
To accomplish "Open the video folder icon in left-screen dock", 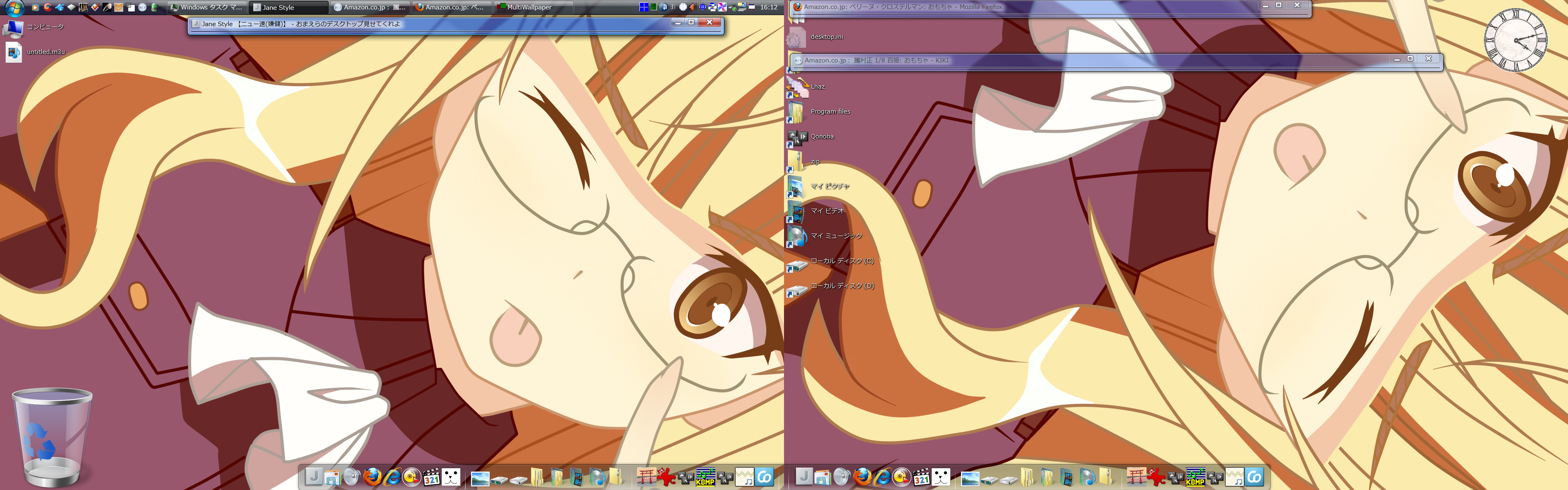I will [577, 477].
